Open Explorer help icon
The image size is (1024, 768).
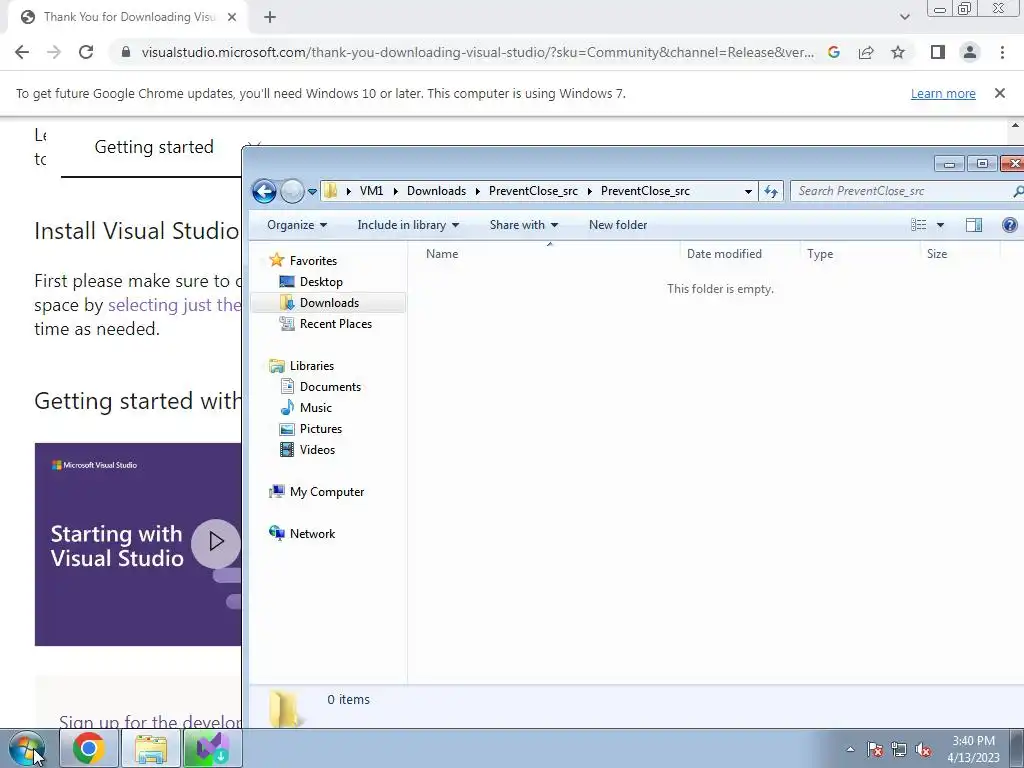pos(1010,225)
